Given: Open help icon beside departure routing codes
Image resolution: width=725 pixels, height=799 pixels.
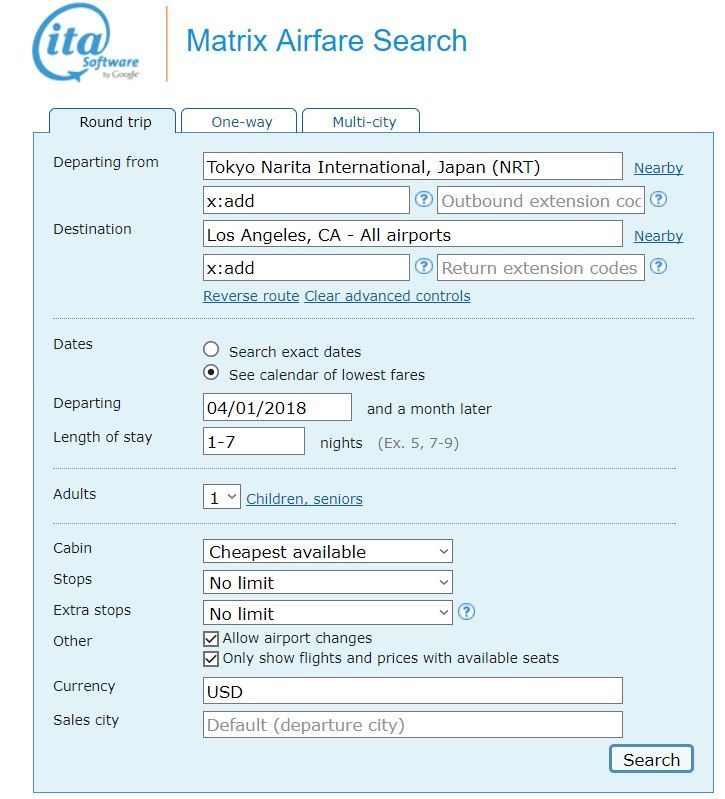Looking at the screenshot, I should tap(424, 200).
